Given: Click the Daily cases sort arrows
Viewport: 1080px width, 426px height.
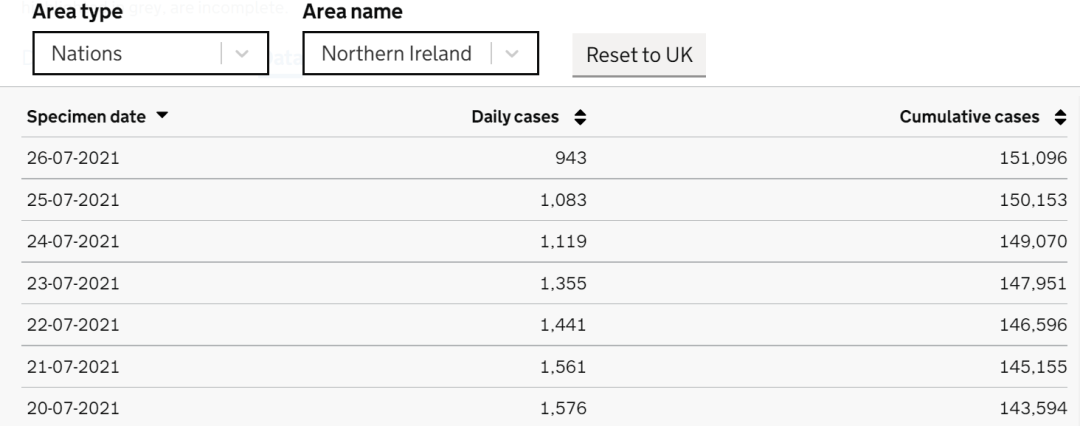Looking at the screenshot, I should (579, 117).
